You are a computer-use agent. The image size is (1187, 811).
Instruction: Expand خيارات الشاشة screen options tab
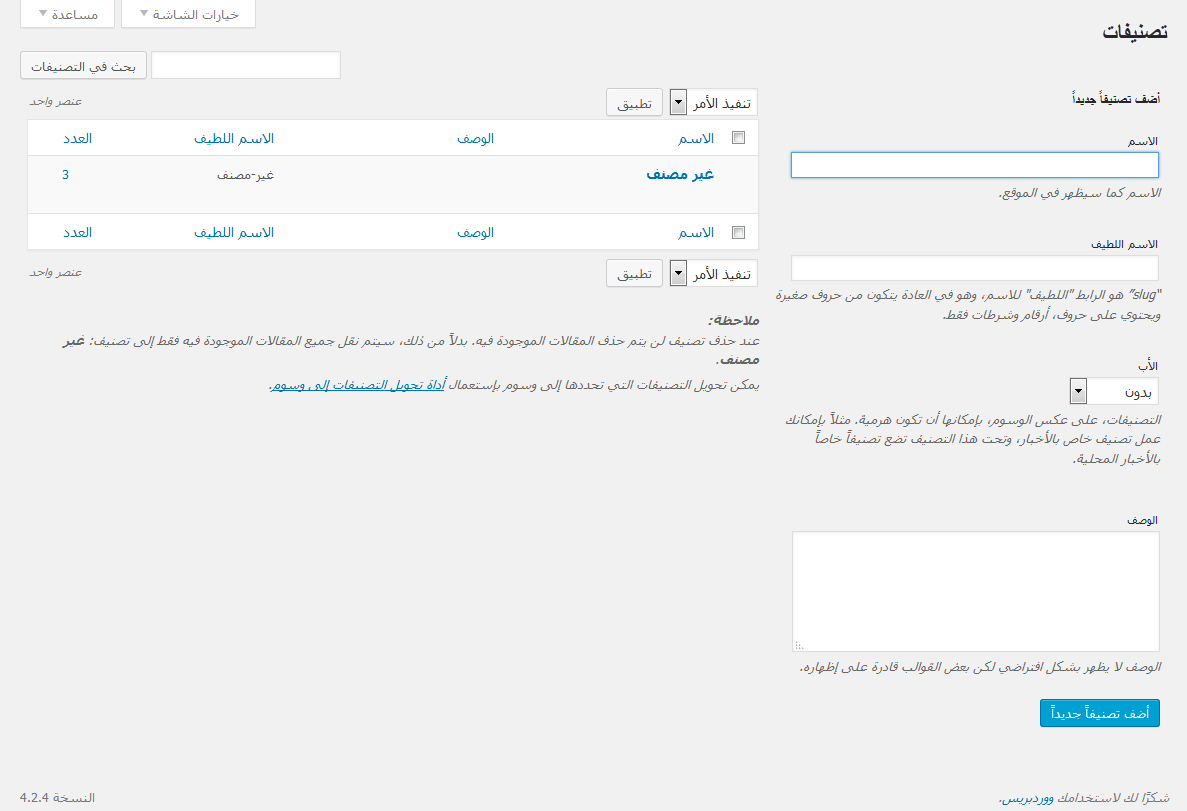(187, 14)
